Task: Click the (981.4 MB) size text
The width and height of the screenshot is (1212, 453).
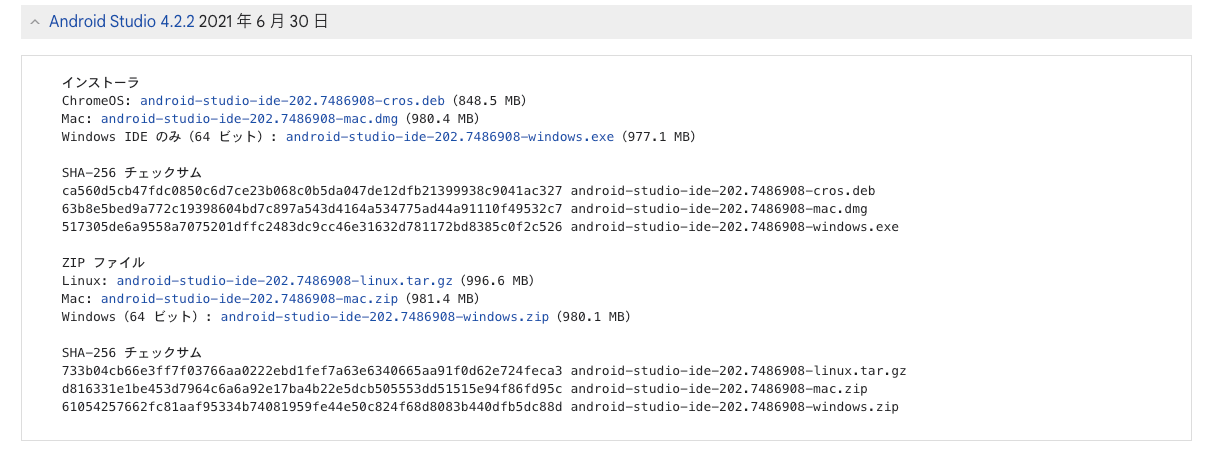Action: point(443,299)
